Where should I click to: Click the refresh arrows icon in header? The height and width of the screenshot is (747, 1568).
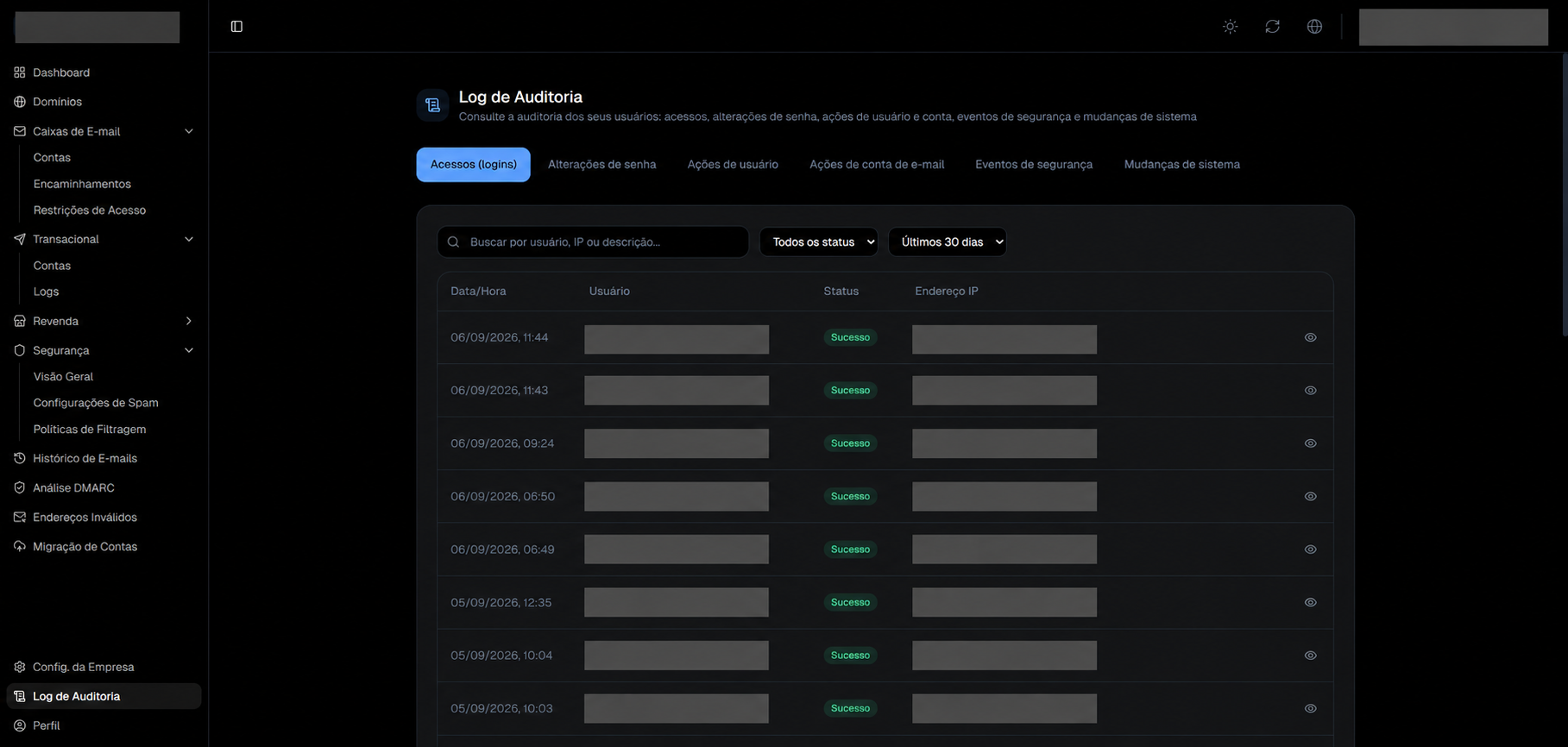click(1273, 27)
